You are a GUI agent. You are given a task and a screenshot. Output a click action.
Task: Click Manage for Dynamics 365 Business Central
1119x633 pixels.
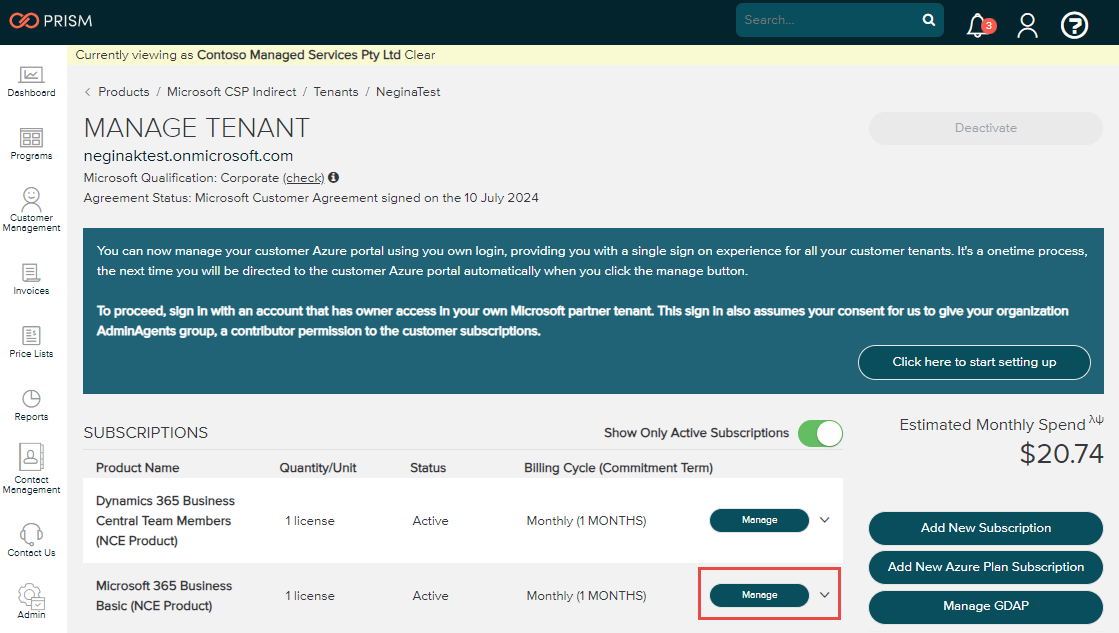tap(759, 520)
